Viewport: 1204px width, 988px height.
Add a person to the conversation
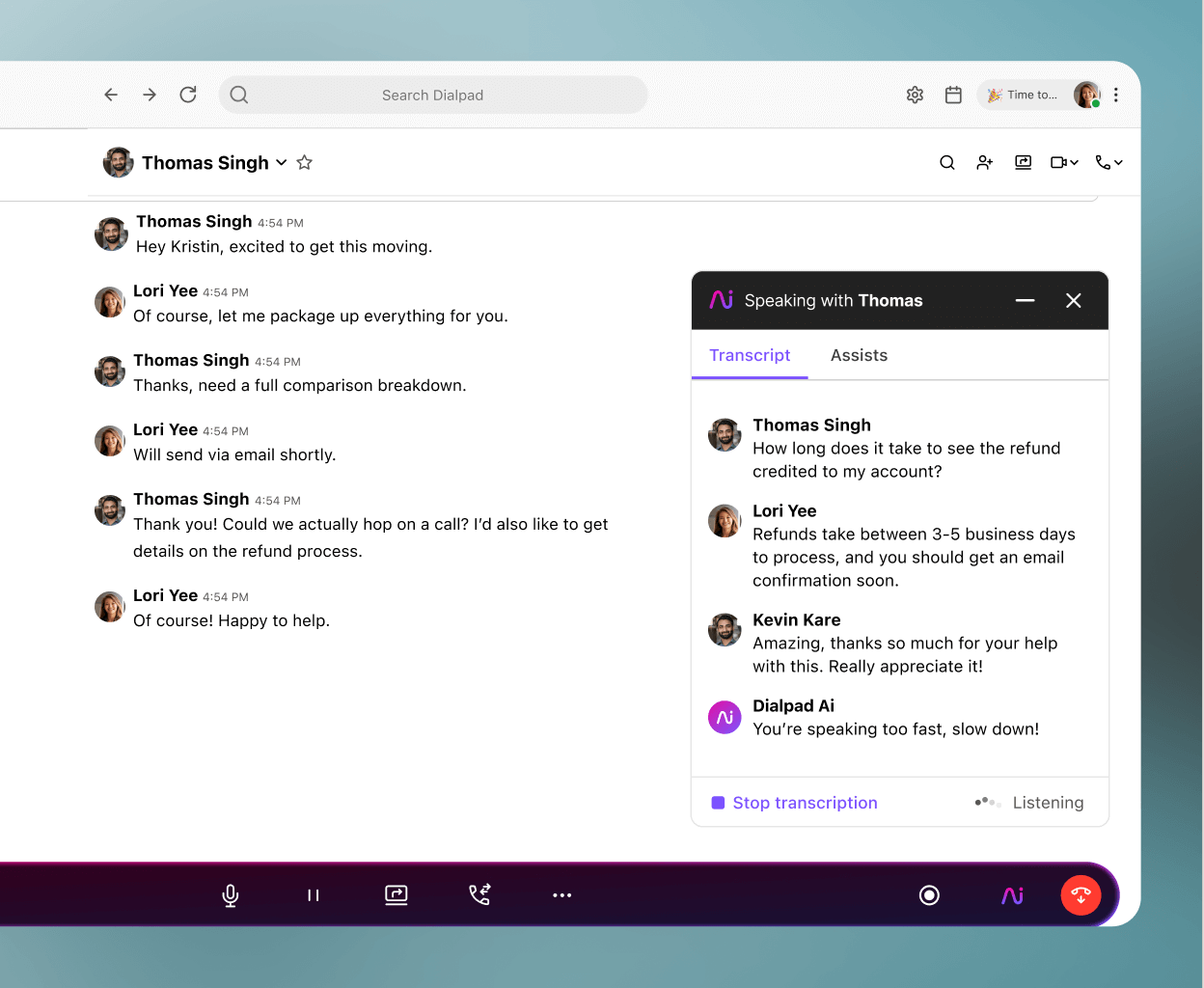tap(984, 162)
